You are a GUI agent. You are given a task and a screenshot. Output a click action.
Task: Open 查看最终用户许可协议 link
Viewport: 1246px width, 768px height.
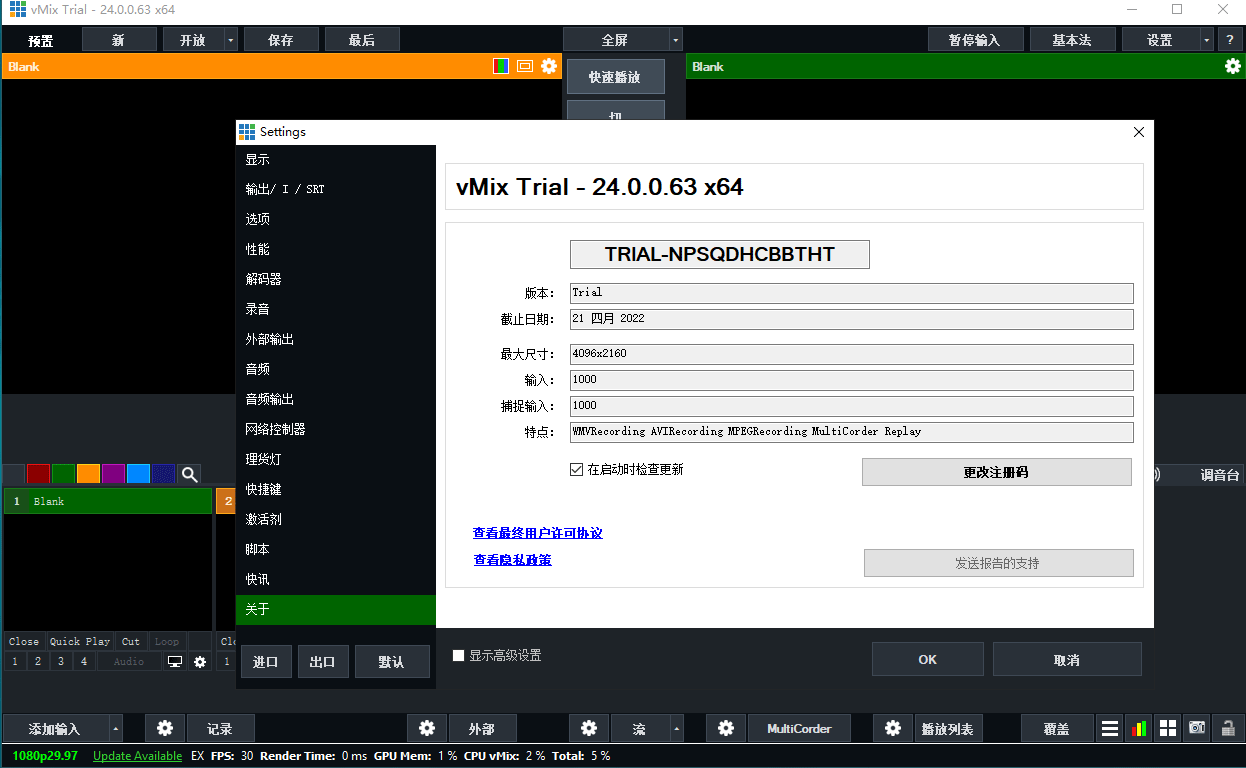click(538, 533)
